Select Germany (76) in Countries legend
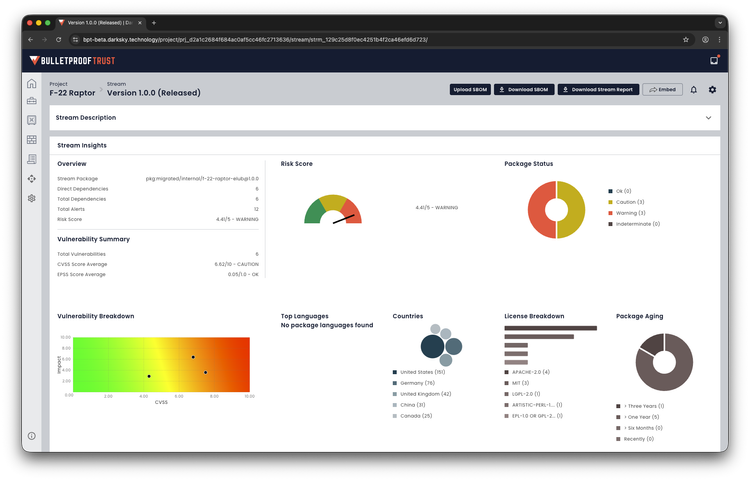The image size is (750, 481). [x=414, y=383]
